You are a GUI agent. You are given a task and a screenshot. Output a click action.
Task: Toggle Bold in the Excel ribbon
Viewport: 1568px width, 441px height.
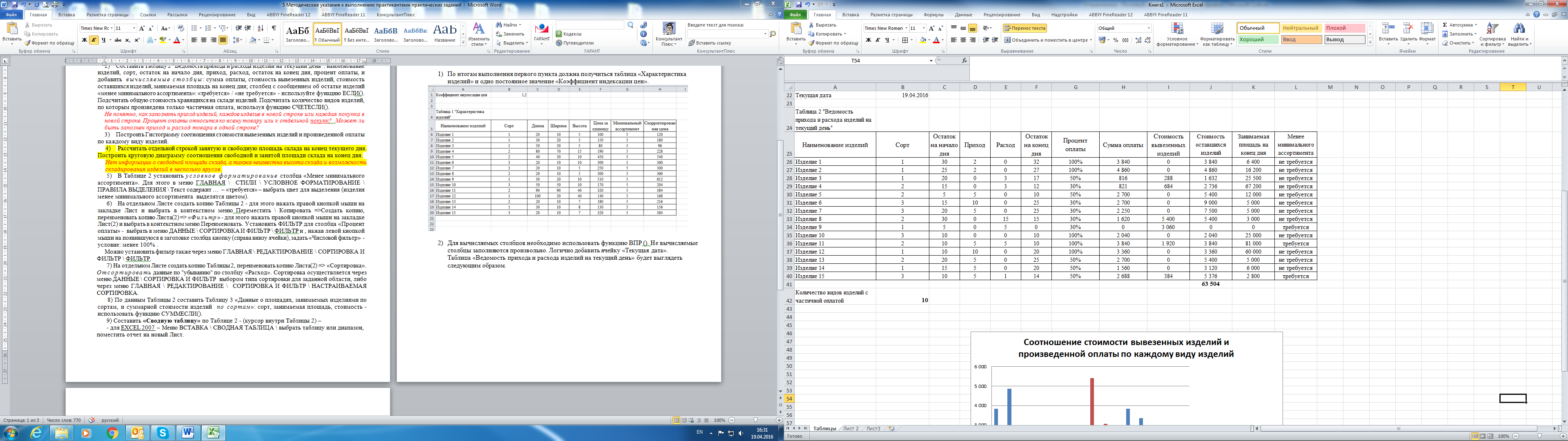868,40
